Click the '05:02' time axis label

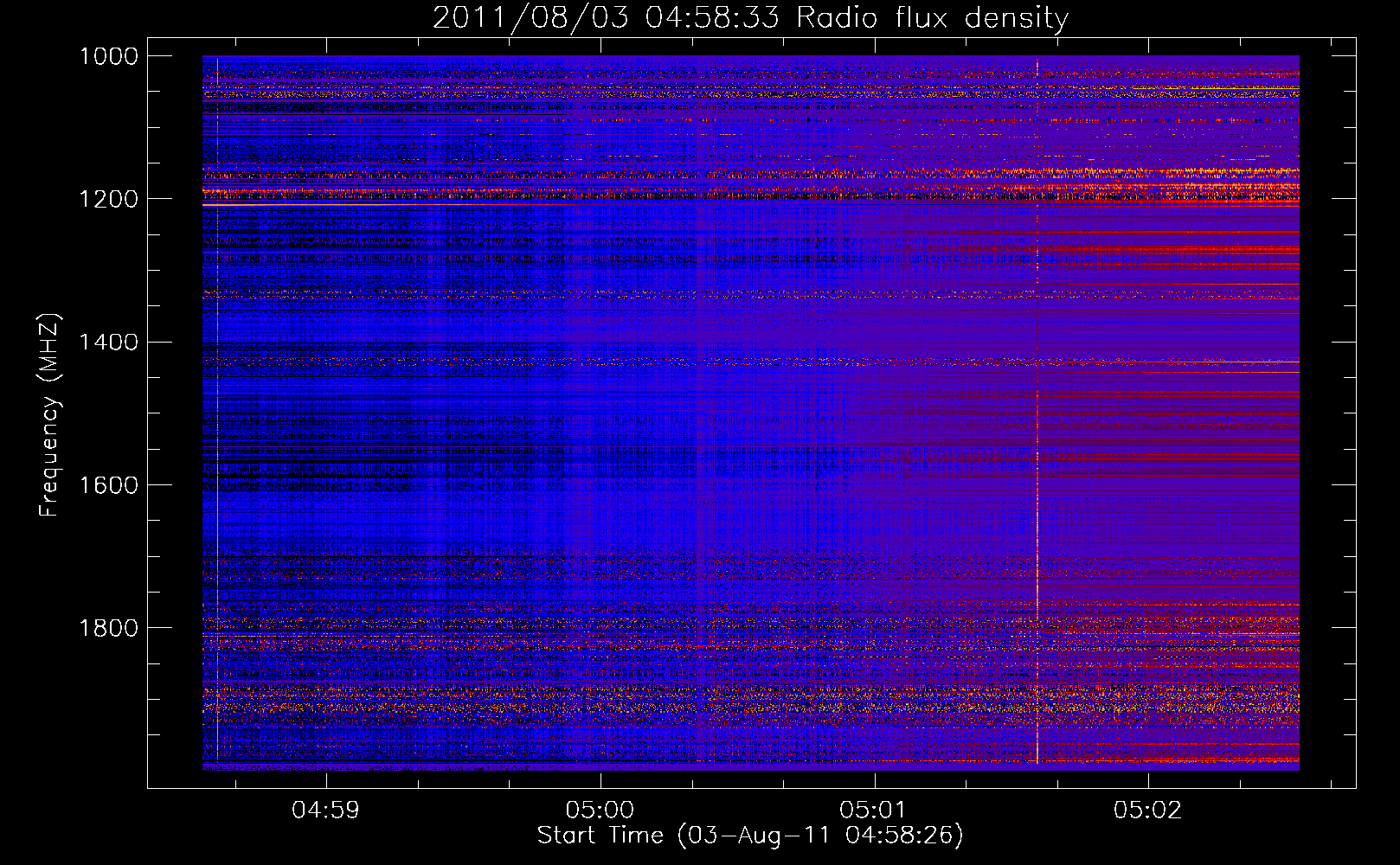click(x=1147, y=811)
